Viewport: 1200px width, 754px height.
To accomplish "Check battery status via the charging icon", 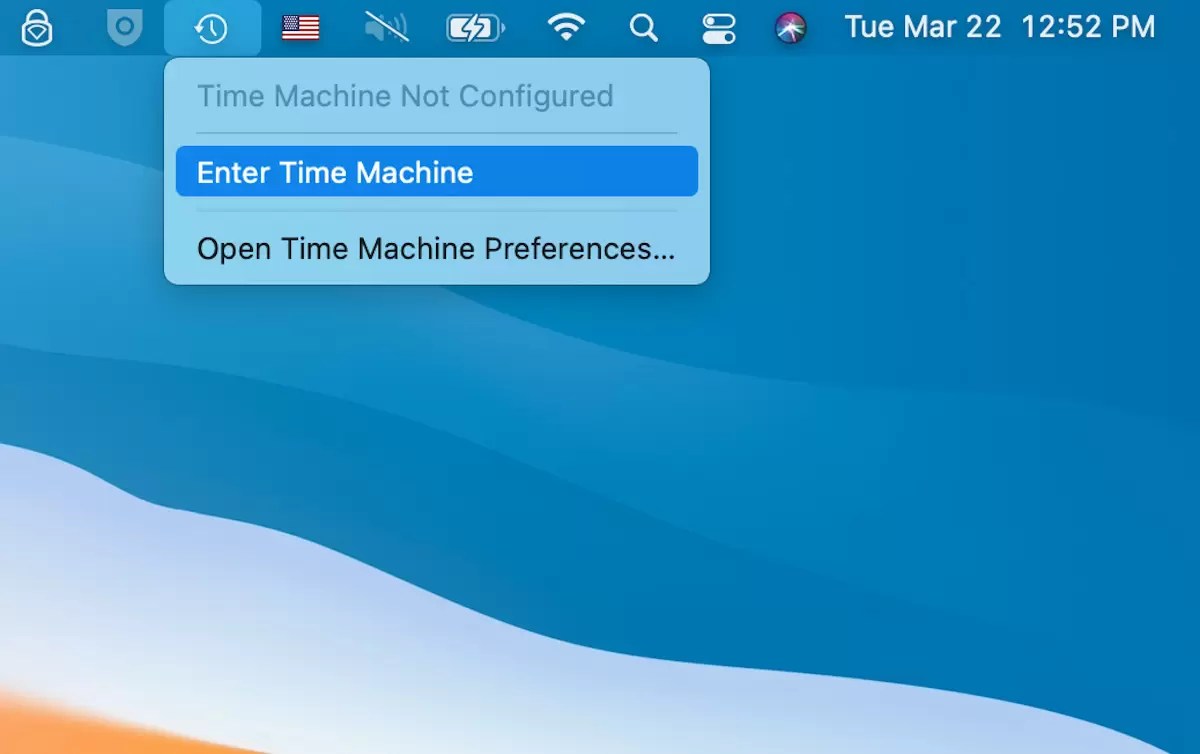I will point(475,27).
